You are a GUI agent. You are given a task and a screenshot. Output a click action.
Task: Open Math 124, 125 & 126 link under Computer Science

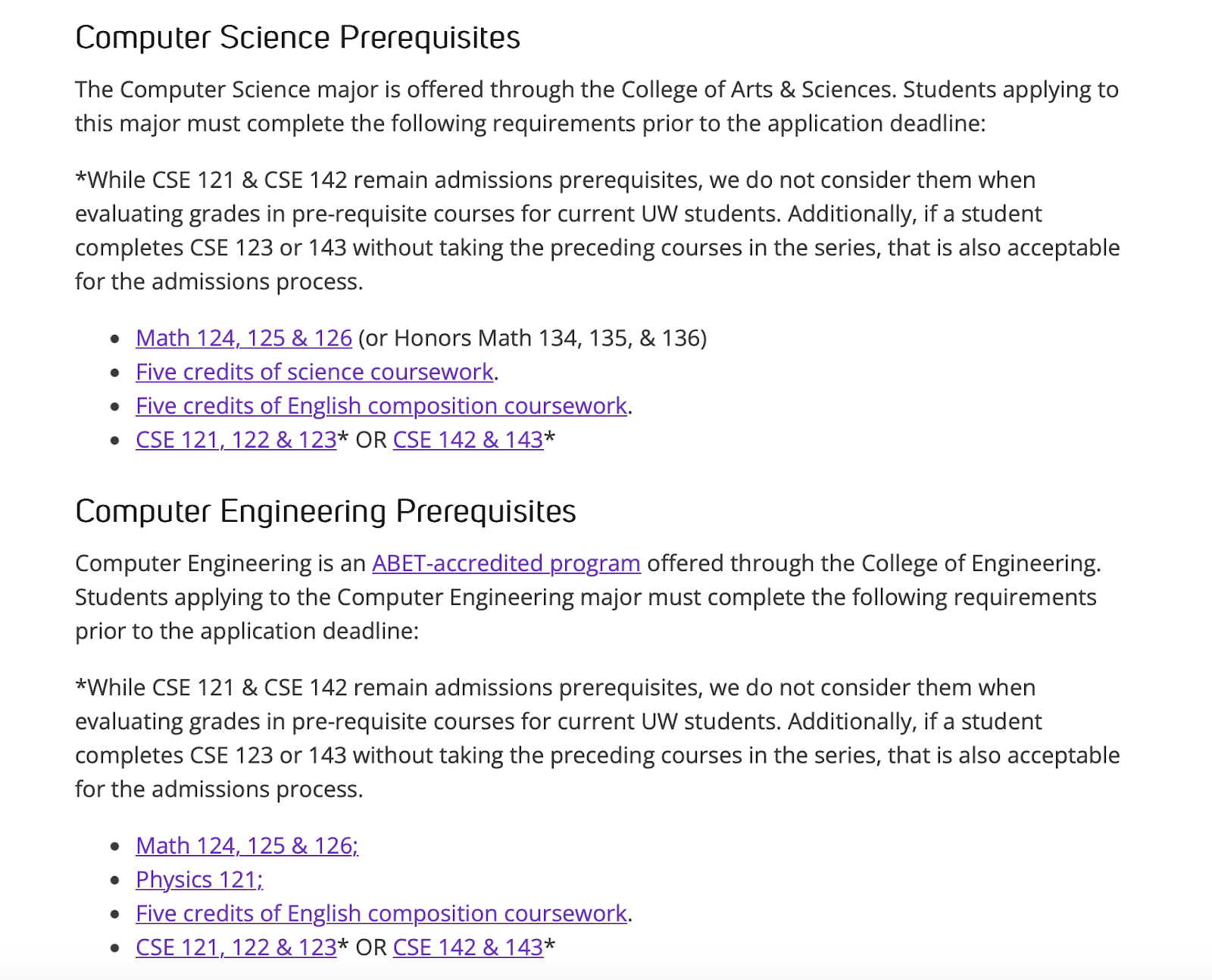[x=244, y=338]
